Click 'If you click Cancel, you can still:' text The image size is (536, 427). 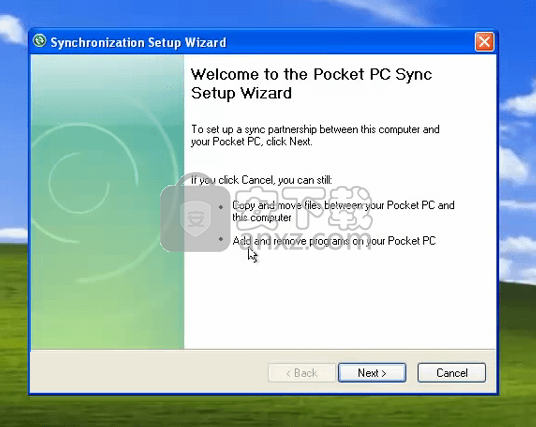(x=262, y=180)
